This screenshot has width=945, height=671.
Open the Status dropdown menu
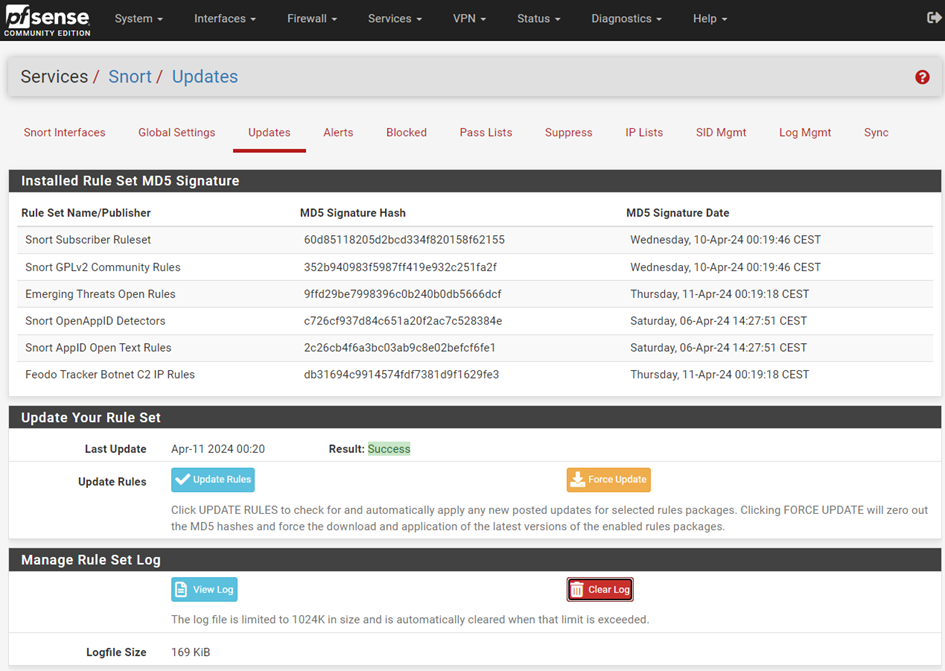pos(538,19)
